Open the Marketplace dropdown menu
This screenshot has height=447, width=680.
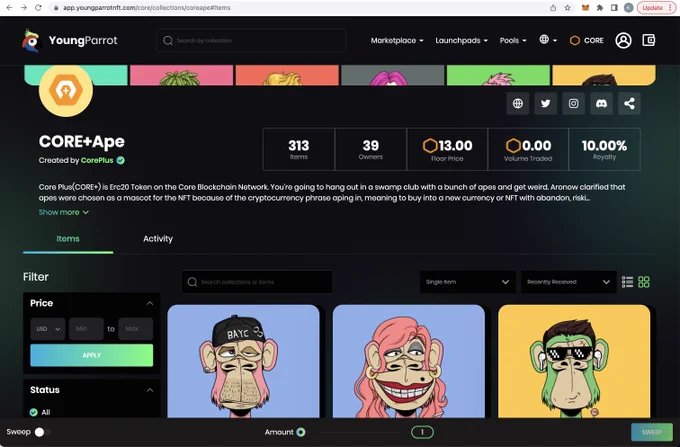[x=397, y=40]
